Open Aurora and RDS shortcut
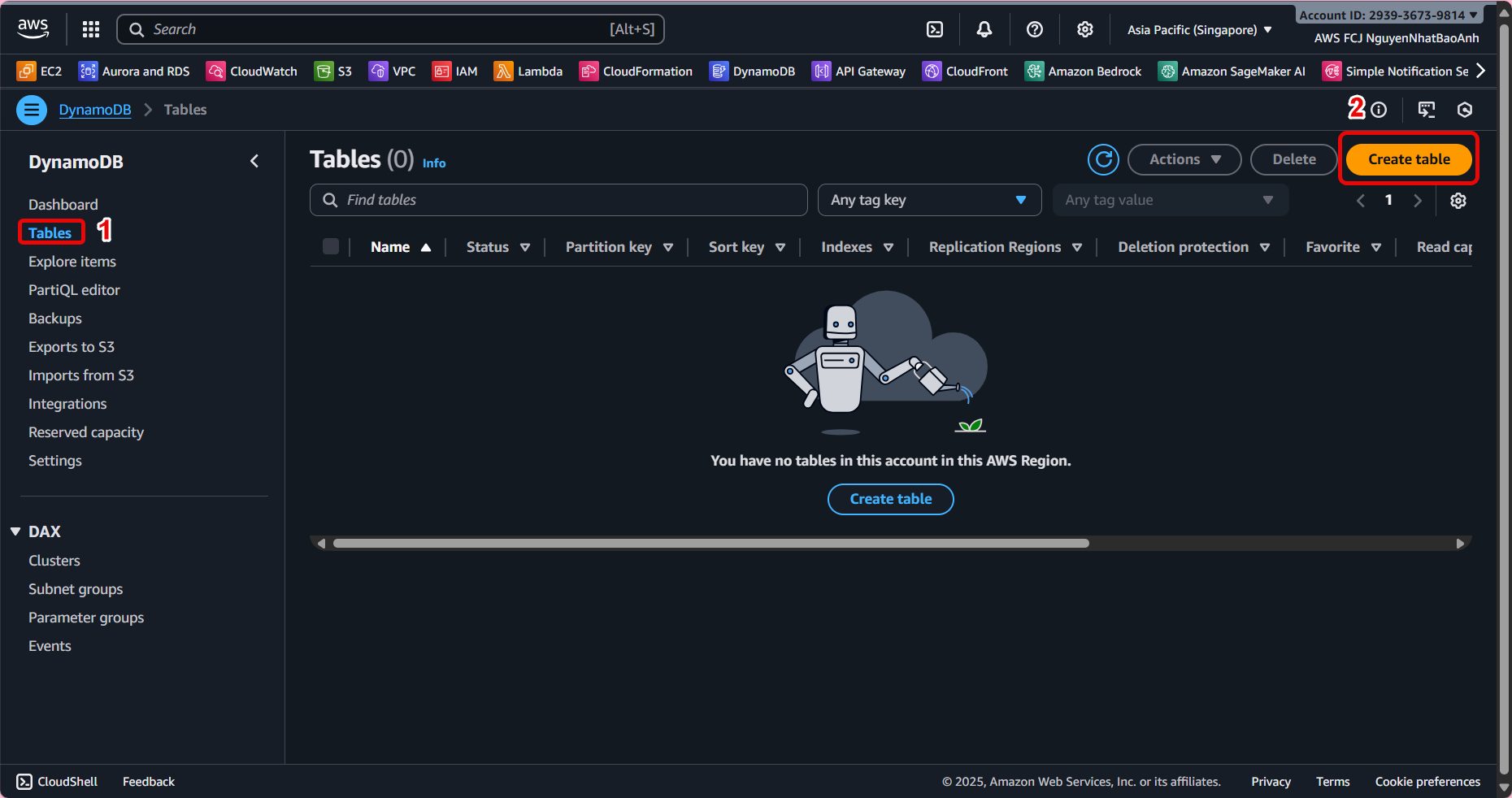This screenshot has width=1512, height=798. tap(134, 72)
